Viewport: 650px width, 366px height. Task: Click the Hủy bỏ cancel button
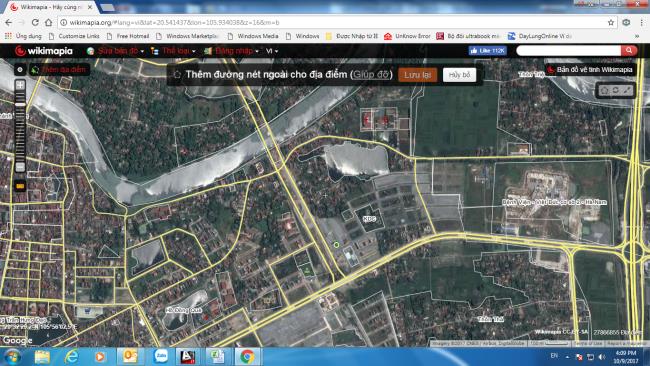coord(459,75)
